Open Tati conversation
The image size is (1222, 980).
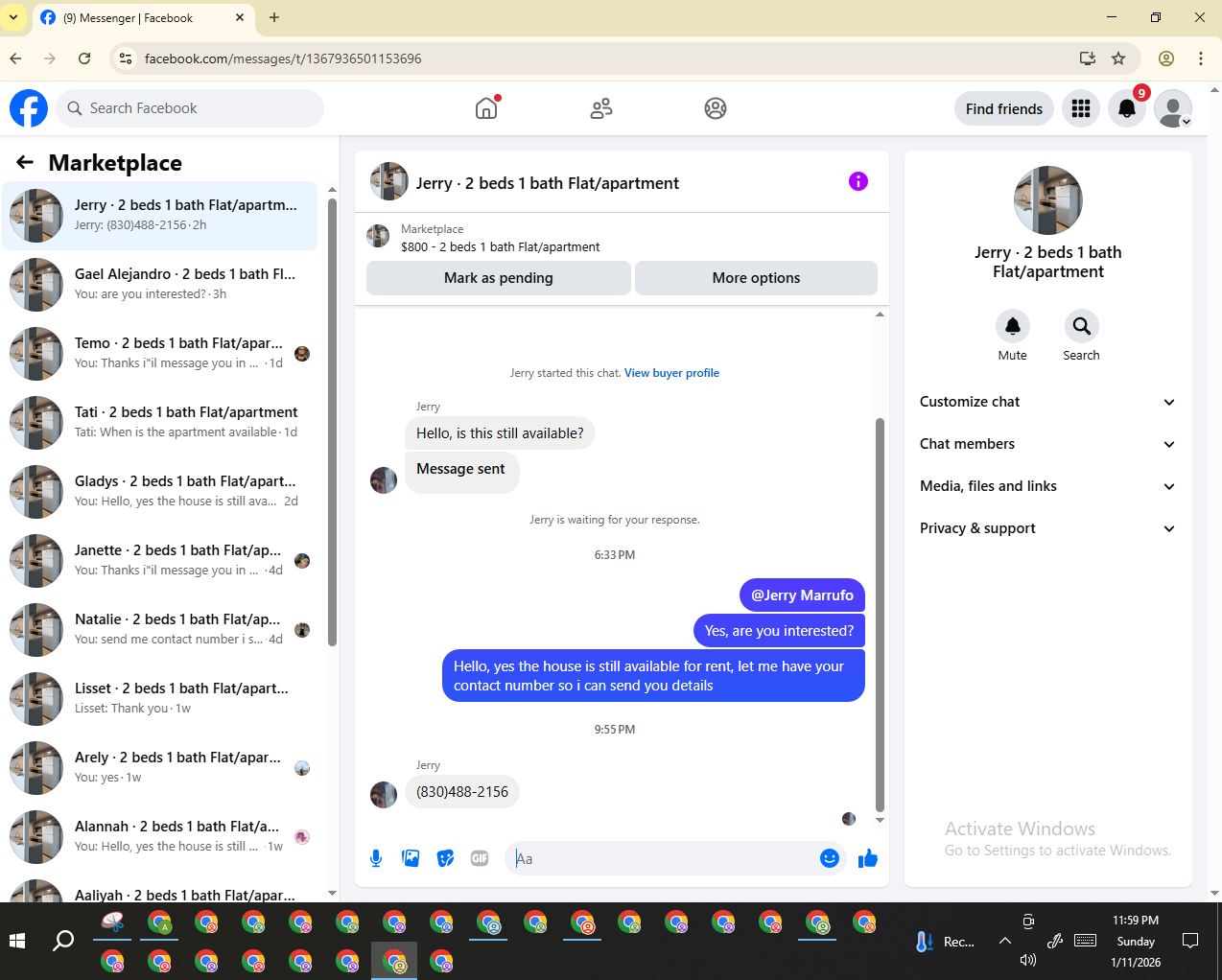coord(159,423)
